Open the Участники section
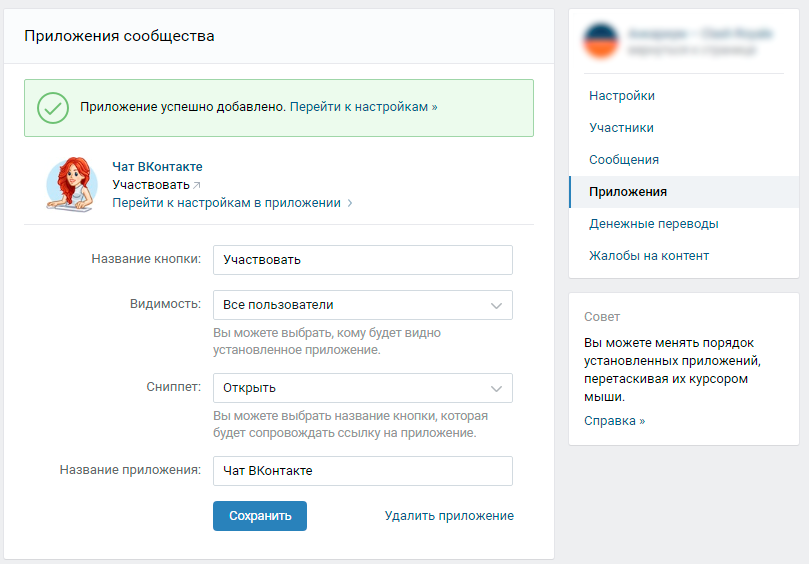The height and width of the screenshot is (564, 809). click(621, 128)
